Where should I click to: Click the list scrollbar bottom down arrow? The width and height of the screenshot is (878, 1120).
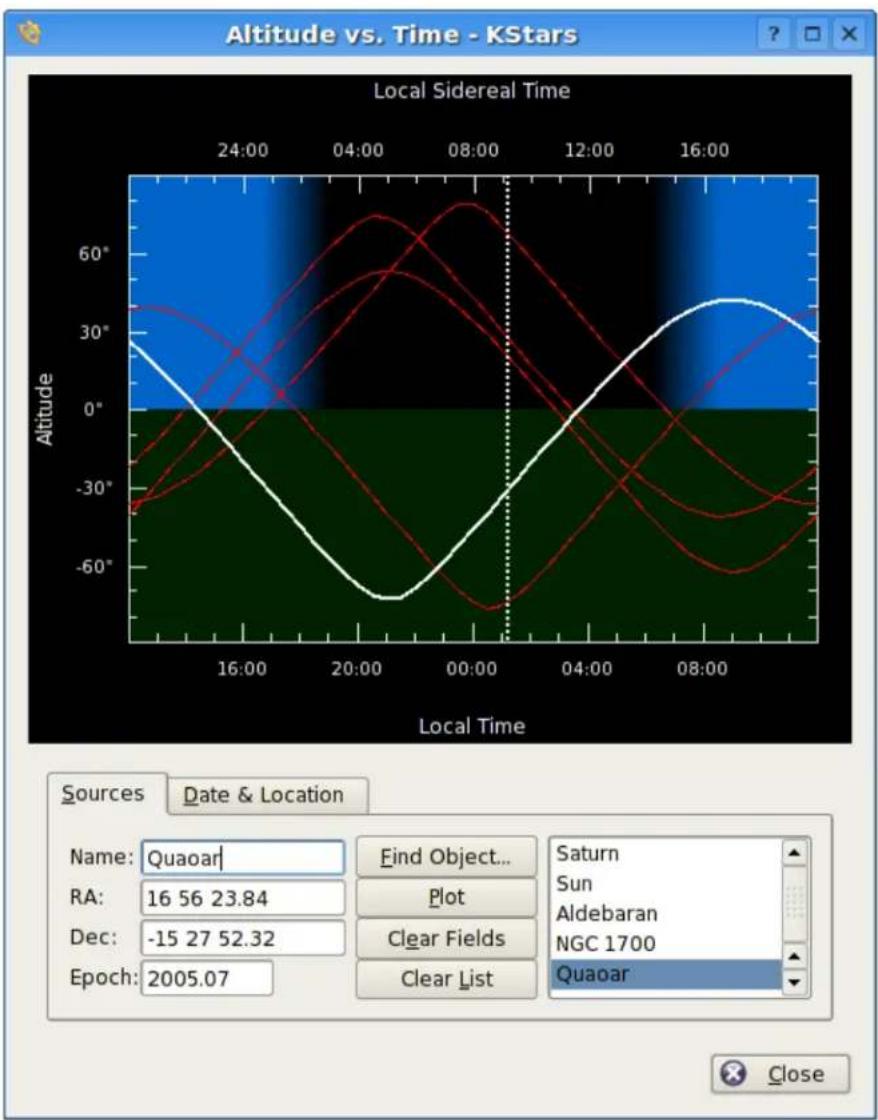pyautogui.click(x=795, y=981)
